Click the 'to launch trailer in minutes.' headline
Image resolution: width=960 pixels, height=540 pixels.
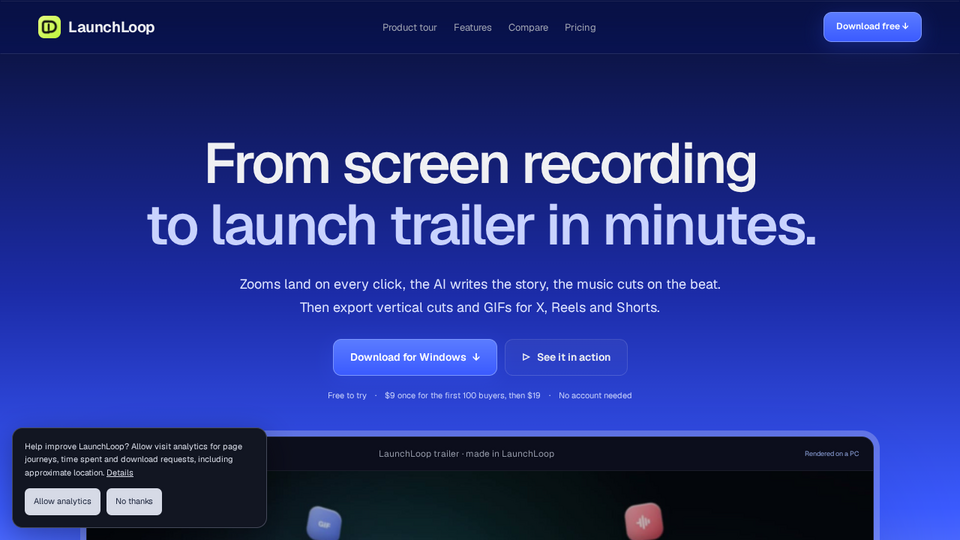tap(482, 225)
